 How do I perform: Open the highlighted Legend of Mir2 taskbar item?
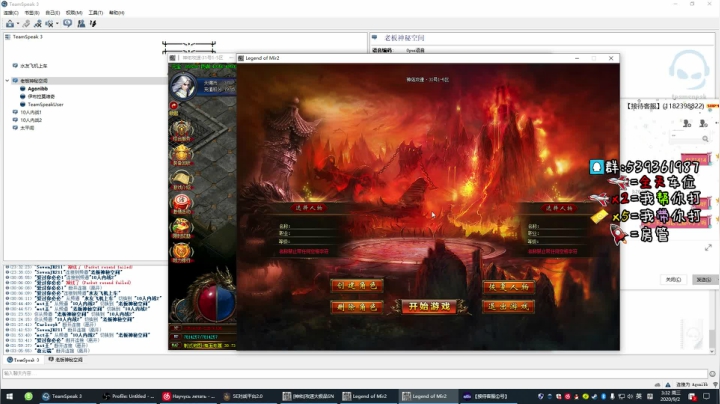tap(428, 396)
